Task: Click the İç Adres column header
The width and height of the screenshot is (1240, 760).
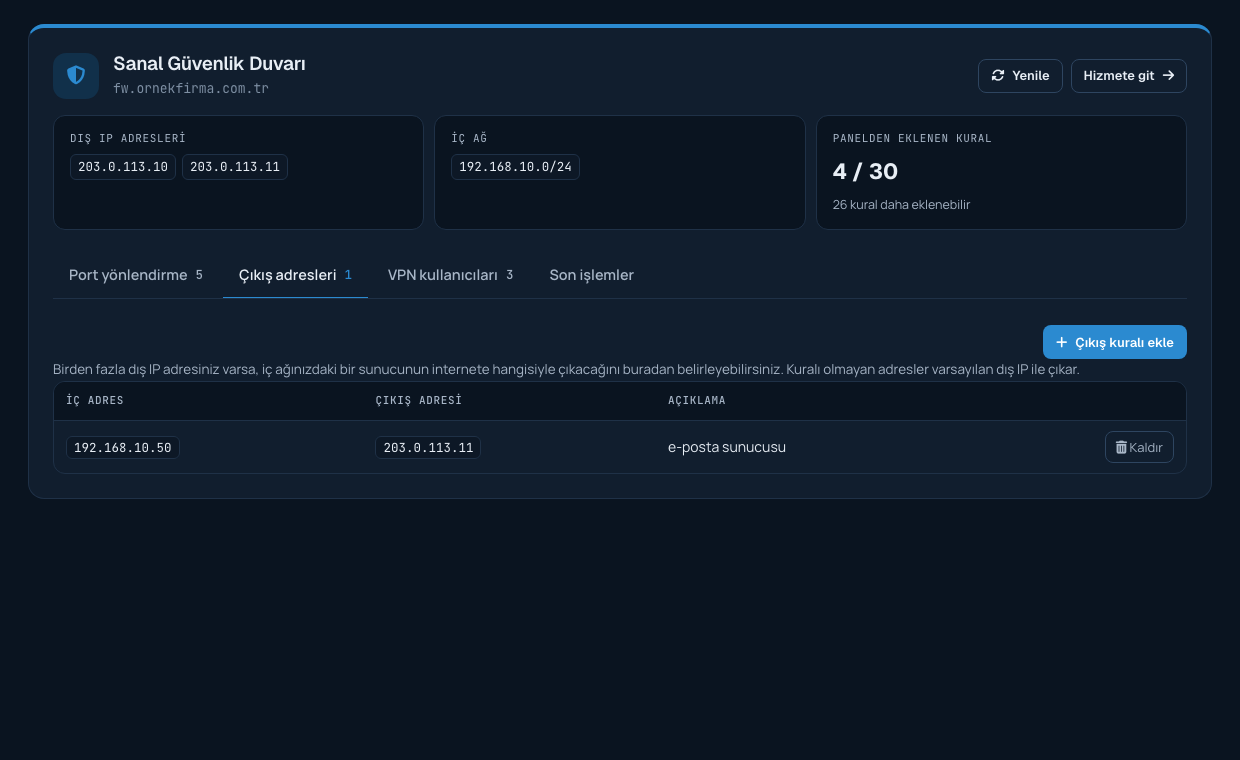Action: point(95,400)
